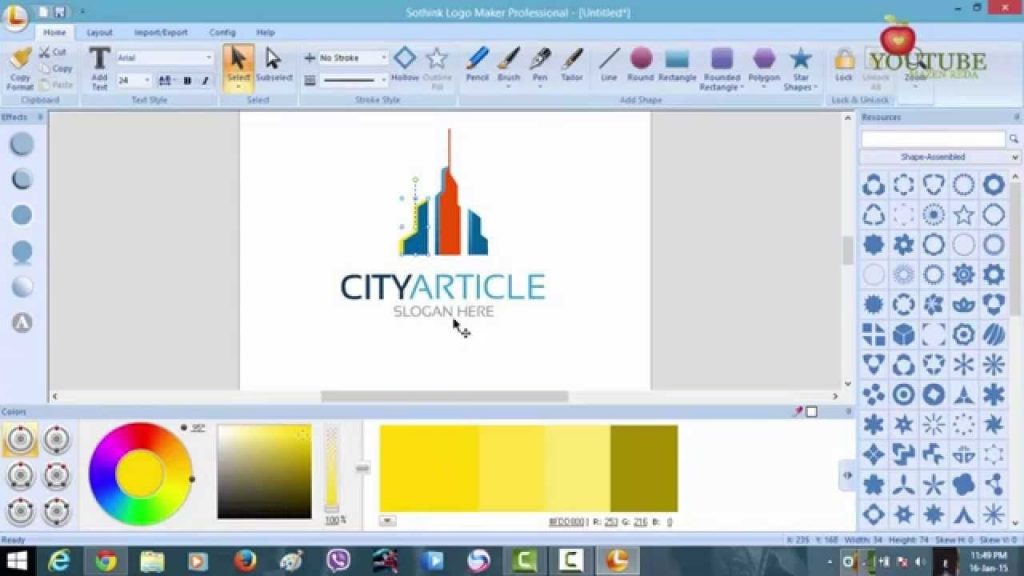Switch to the Layout ribbon tab

[x=100, y=32]
